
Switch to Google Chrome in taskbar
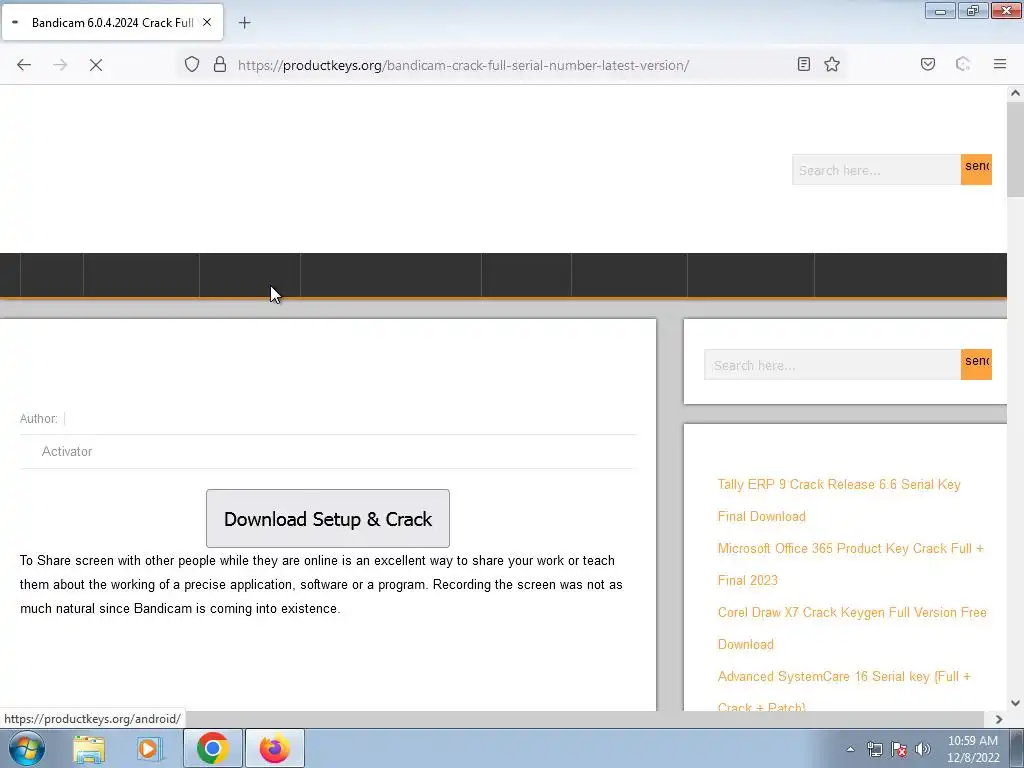(212, 748)
